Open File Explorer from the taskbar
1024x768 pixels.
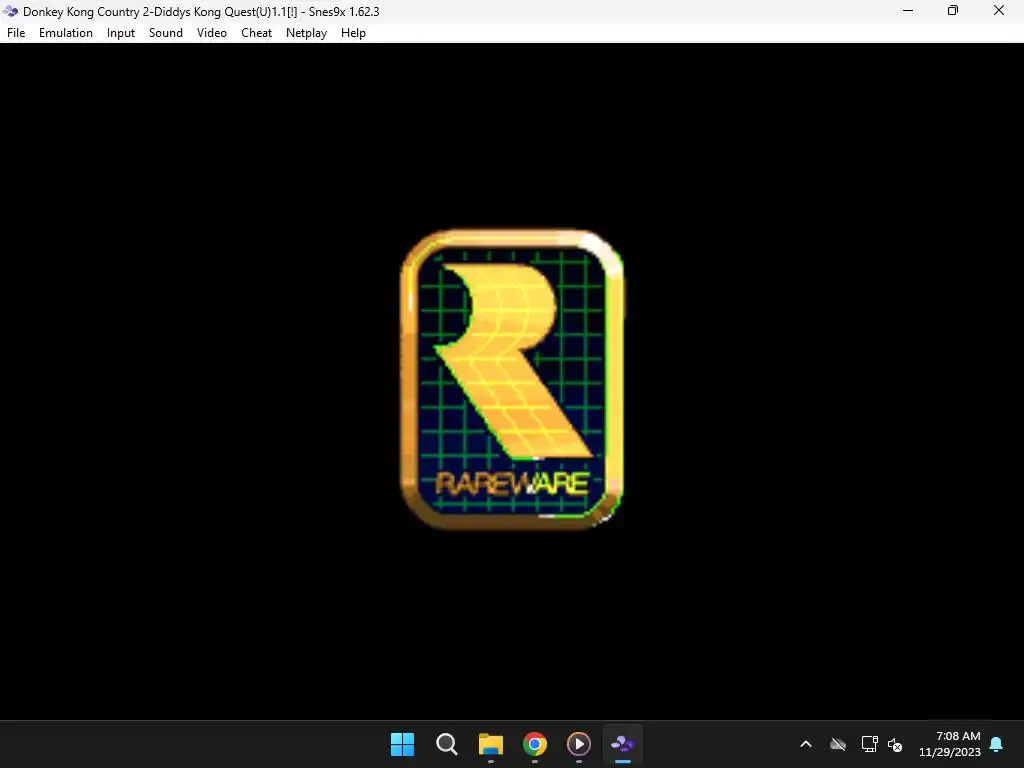(x=490, y=744)
